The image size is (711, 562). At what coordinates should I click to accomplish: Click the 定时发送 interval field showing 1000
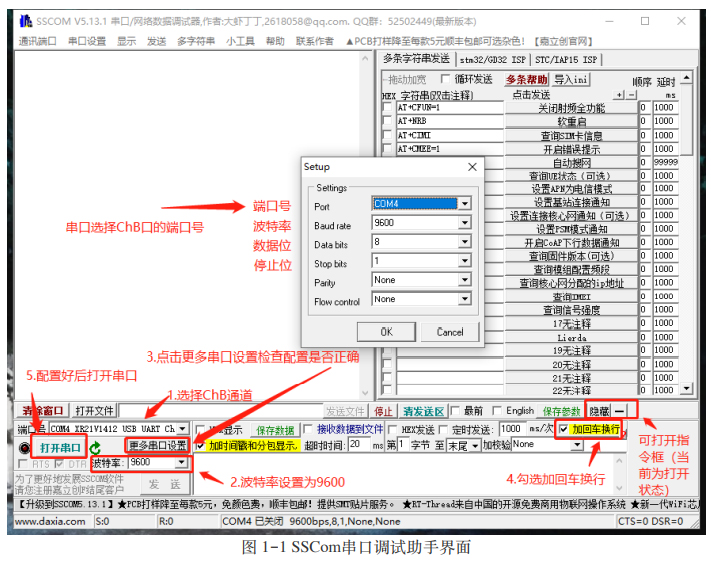tap(512, 429)
